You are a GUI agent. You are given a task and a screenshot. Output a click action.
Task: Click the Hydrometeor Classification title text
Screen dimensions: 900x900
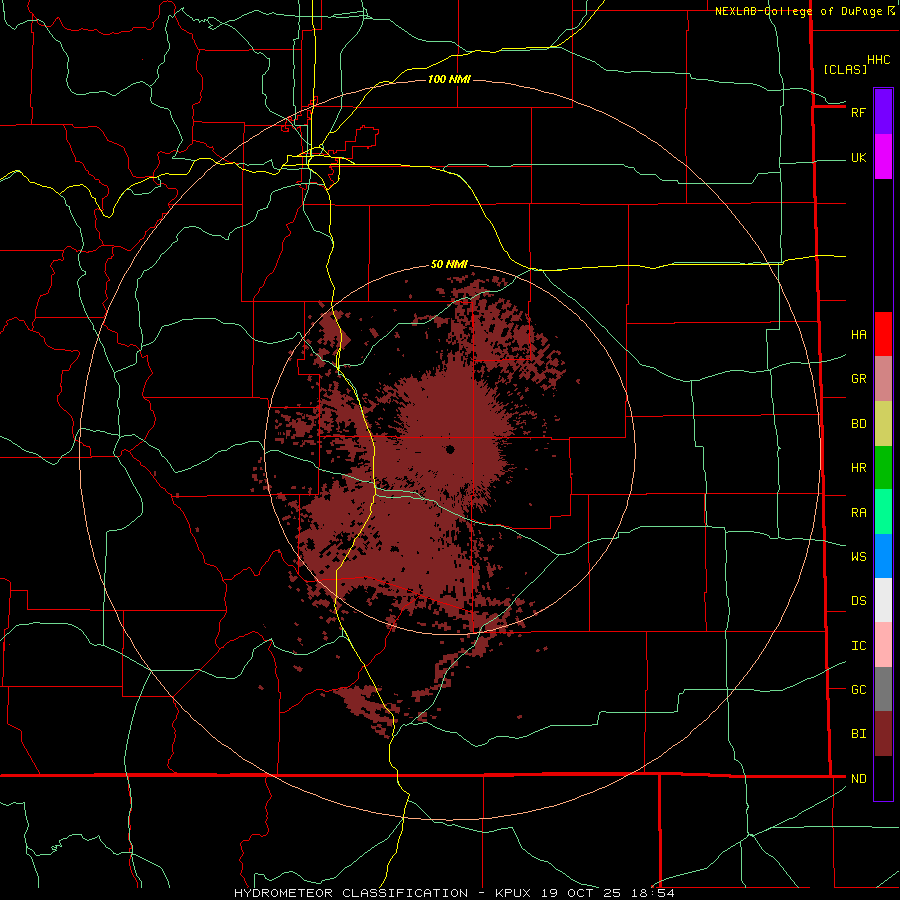[x=351, y=893]
